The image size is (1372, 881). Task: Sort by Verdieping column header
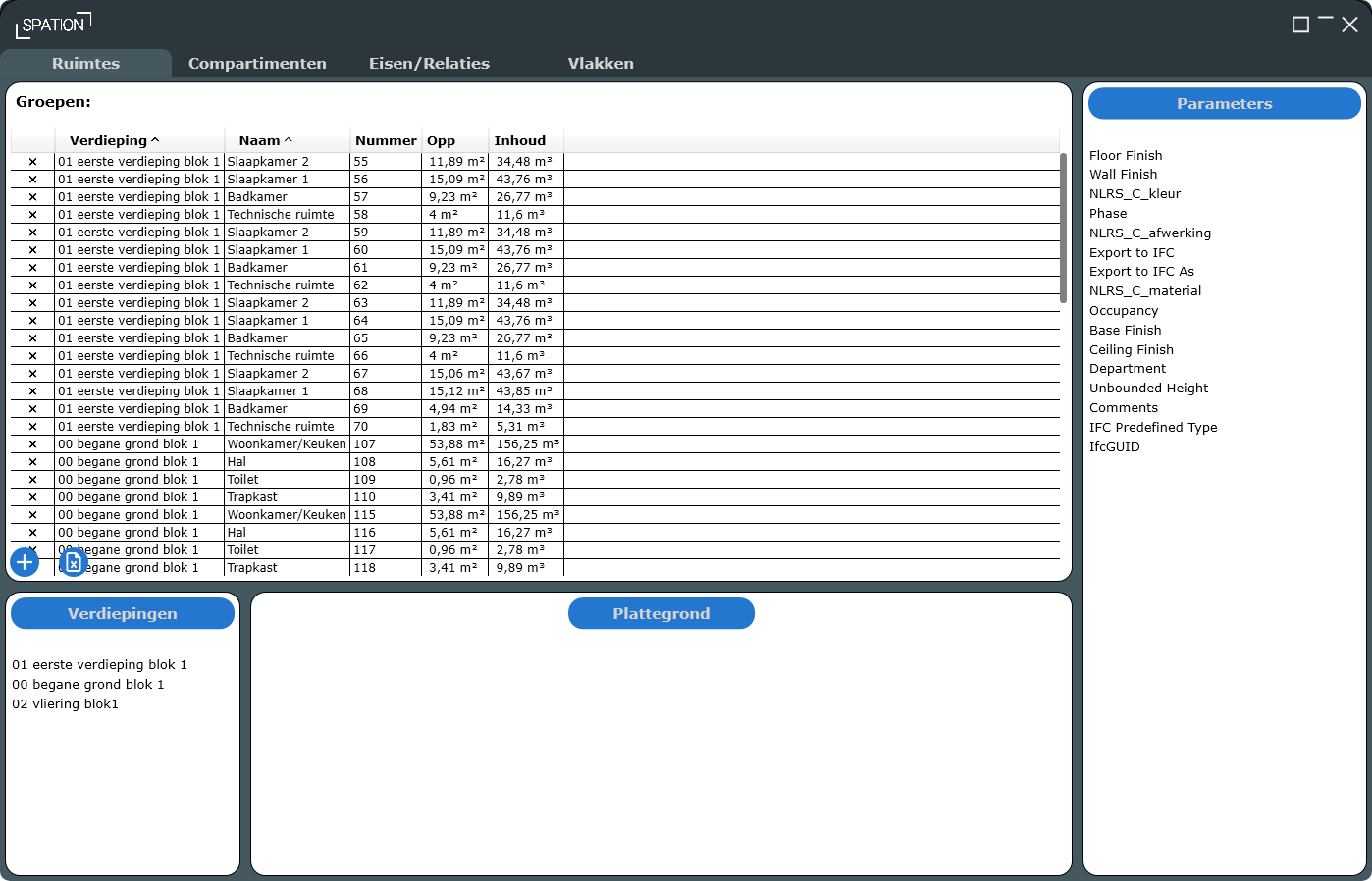coord(114,140)
